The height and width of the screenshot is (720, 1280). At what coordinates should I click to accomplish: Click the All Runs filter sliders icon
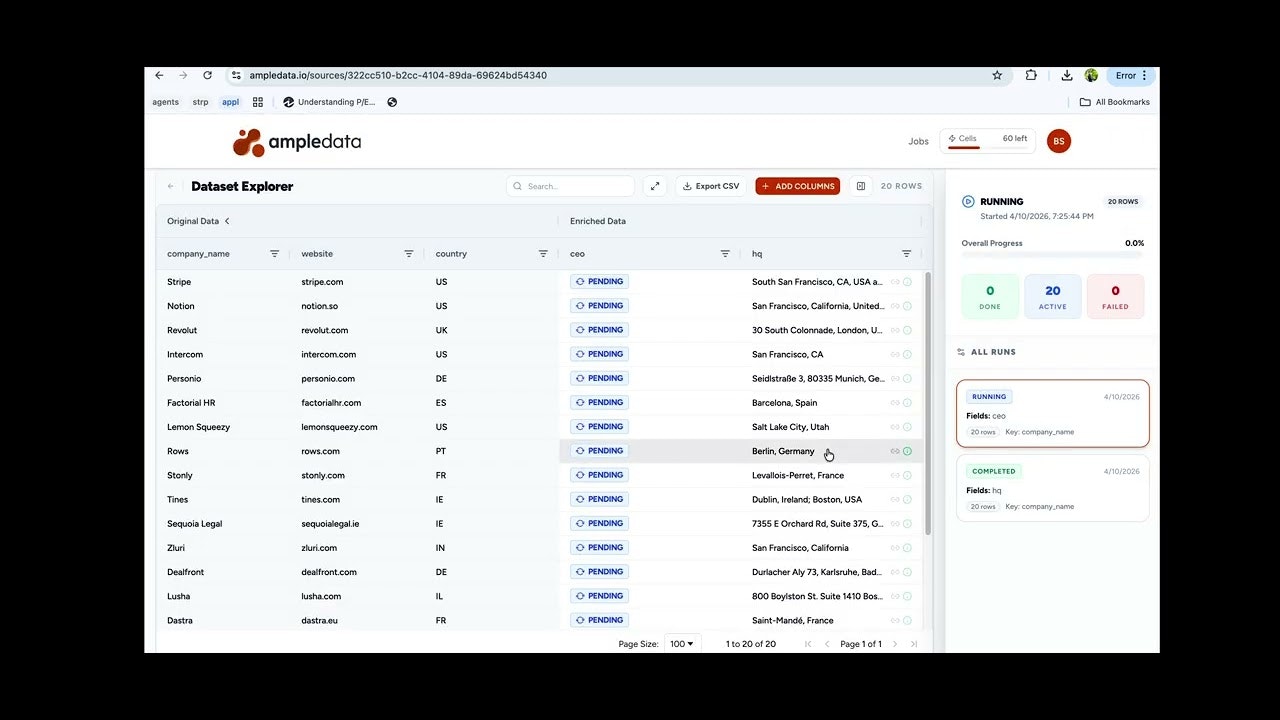(x=961, y=352)
